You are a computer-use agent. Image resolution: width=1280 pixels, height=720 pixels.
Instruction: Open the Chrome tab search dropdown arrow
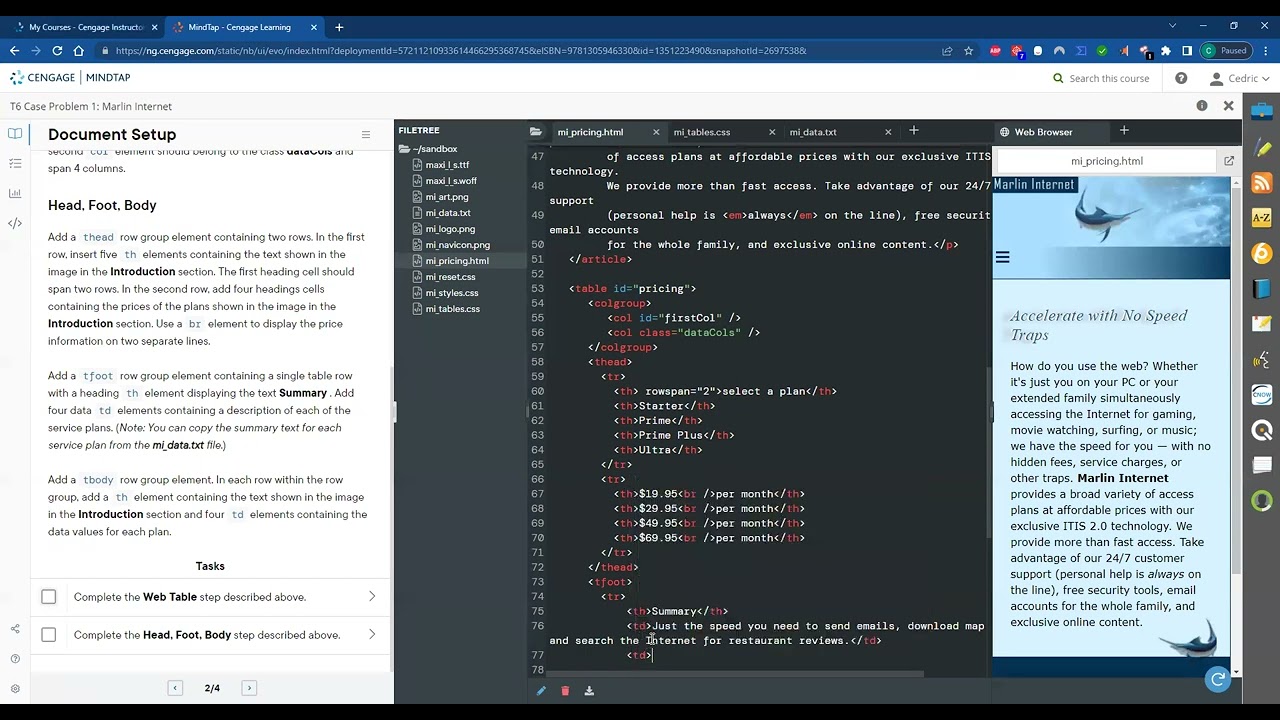[x=1173, y=26]
